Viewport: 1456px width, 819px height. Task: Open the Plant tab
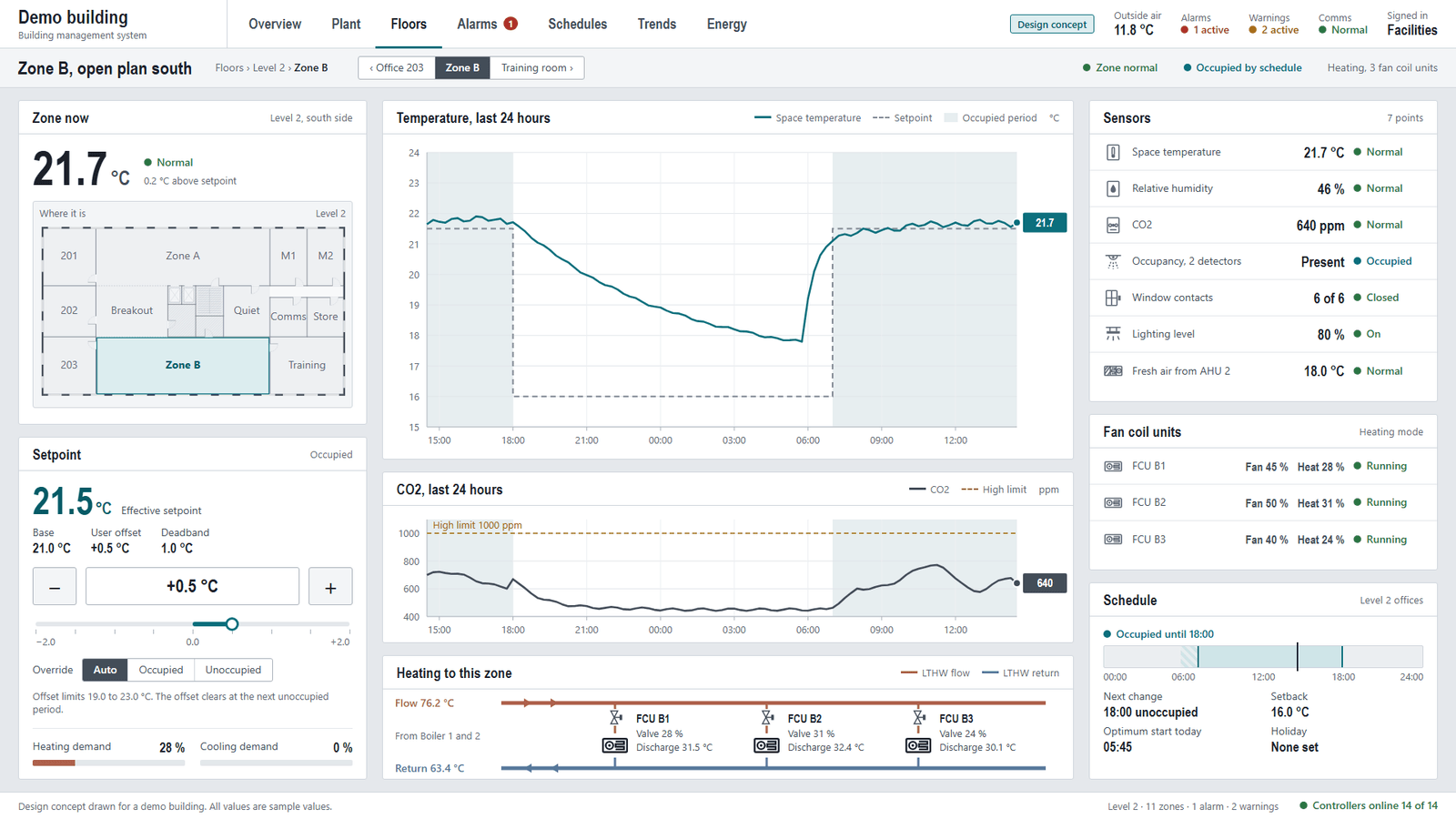[346, 25]
